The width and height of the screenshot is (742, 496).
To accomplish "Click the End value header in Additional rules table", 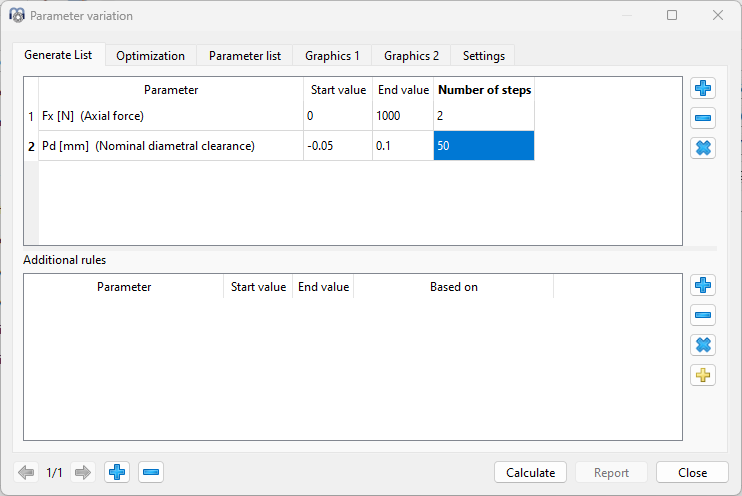I will point(323,287).
